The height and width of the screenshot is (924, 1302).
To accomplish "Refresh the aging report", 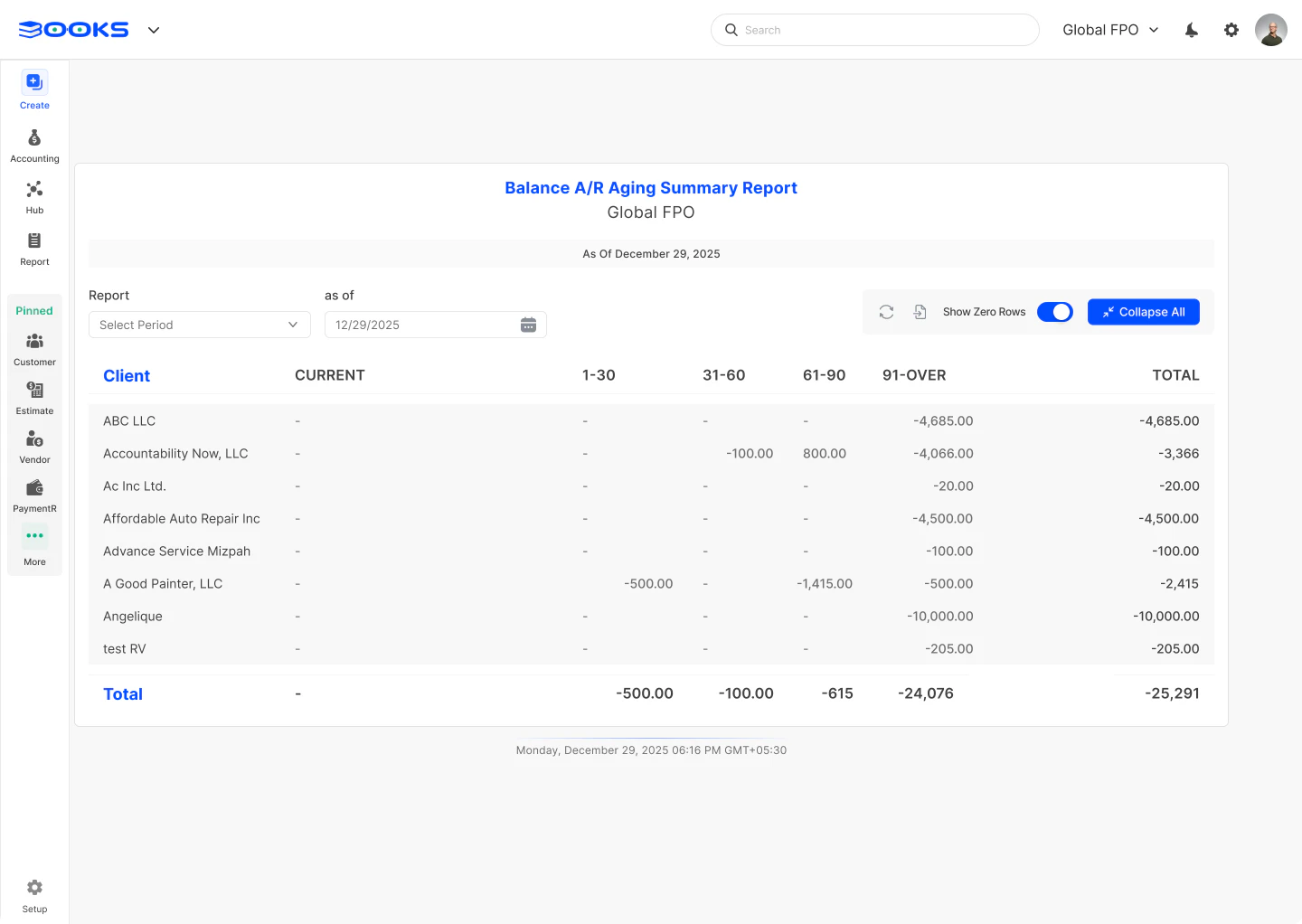I will click(886, 312).
